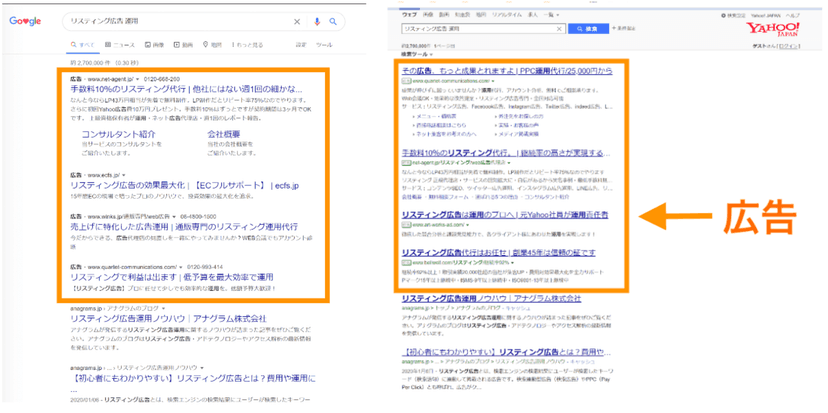Select Yahoo 地図 tab
828x413 pixels.
(x=481, y=15)
